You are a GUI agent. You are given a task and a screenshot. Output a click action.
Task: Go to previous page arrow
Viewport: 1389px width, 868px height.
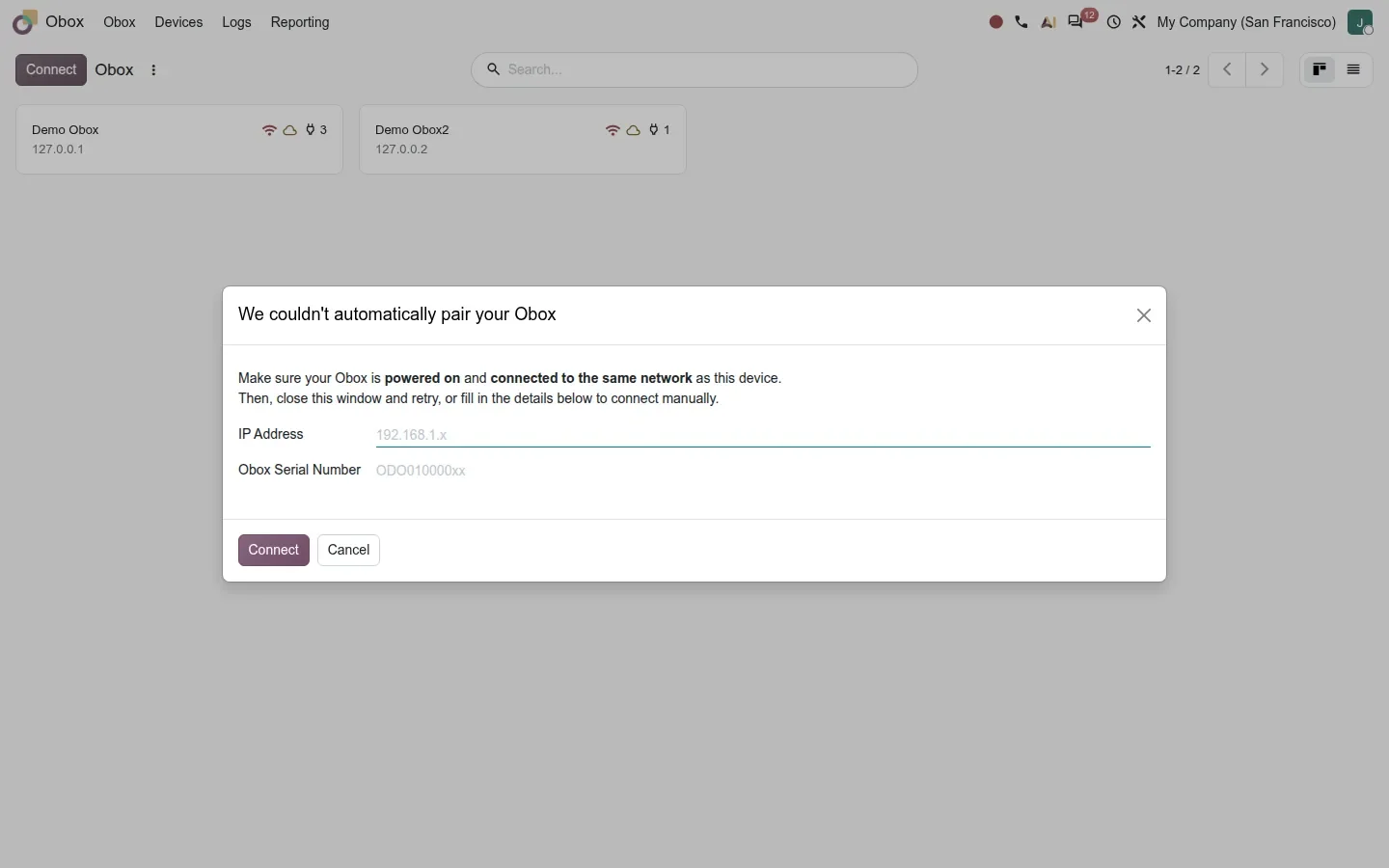tap(1227, 69)
